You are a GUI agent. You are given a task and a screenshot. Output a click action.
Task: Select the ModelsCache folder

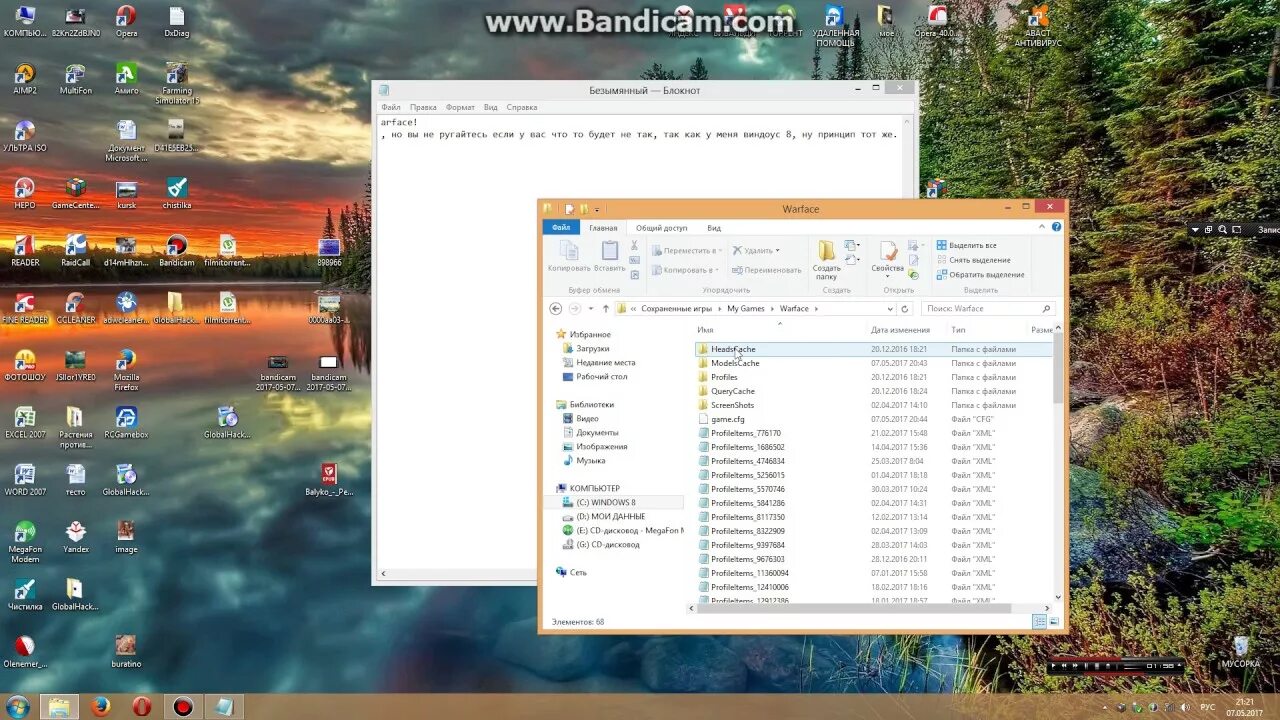click(735, 363)
